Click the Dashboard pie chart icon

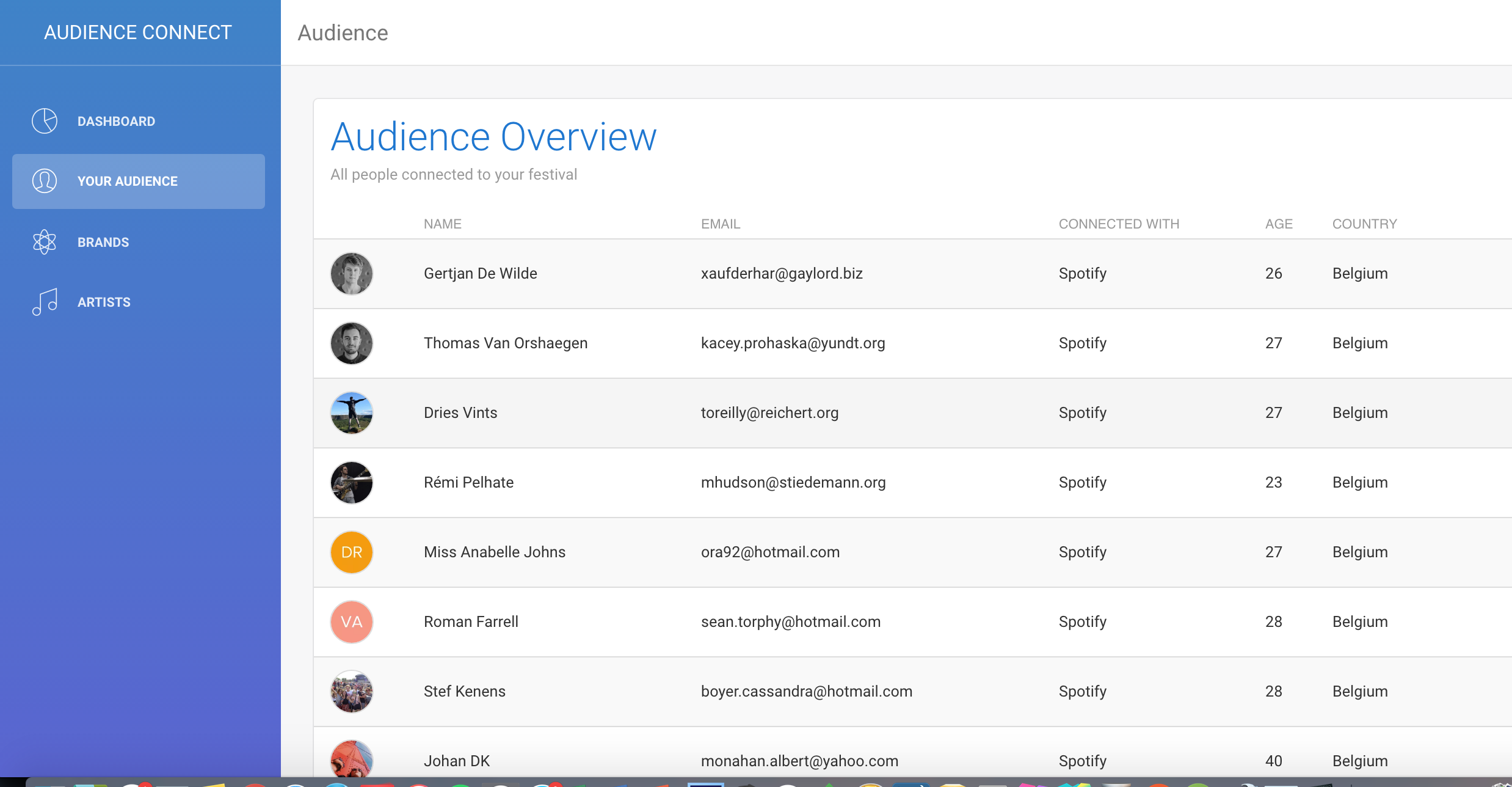[x=45, y=121]
